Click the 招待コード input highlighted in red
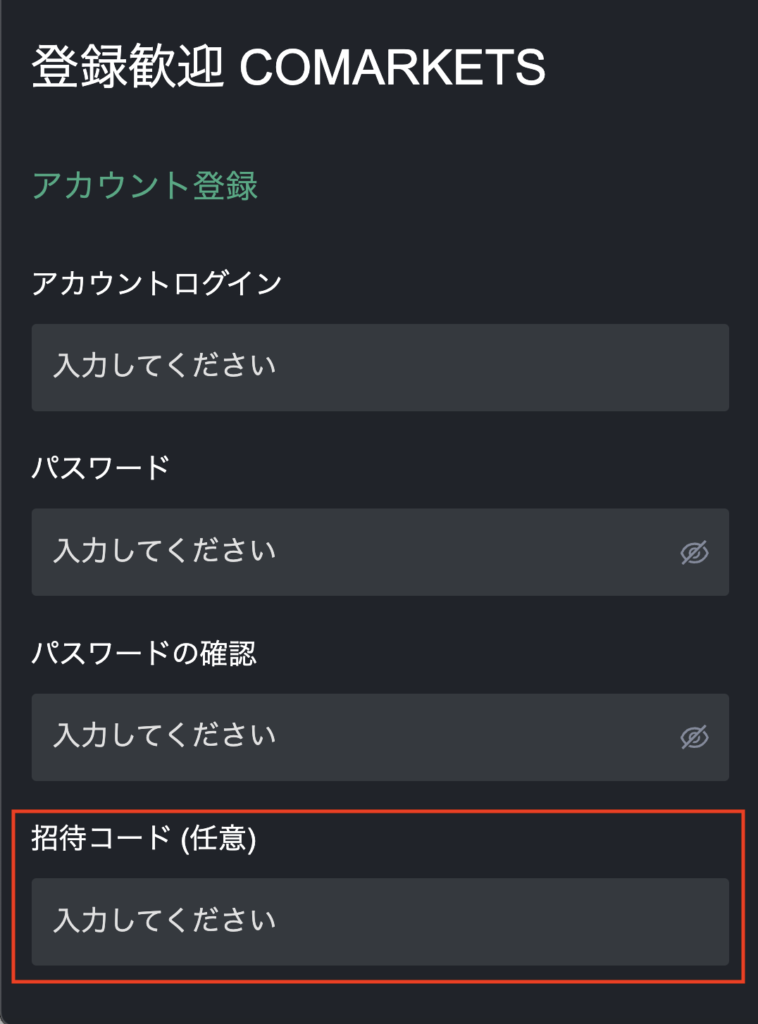758x1024 pixels. pyautogui.click(x=380, y=922)
